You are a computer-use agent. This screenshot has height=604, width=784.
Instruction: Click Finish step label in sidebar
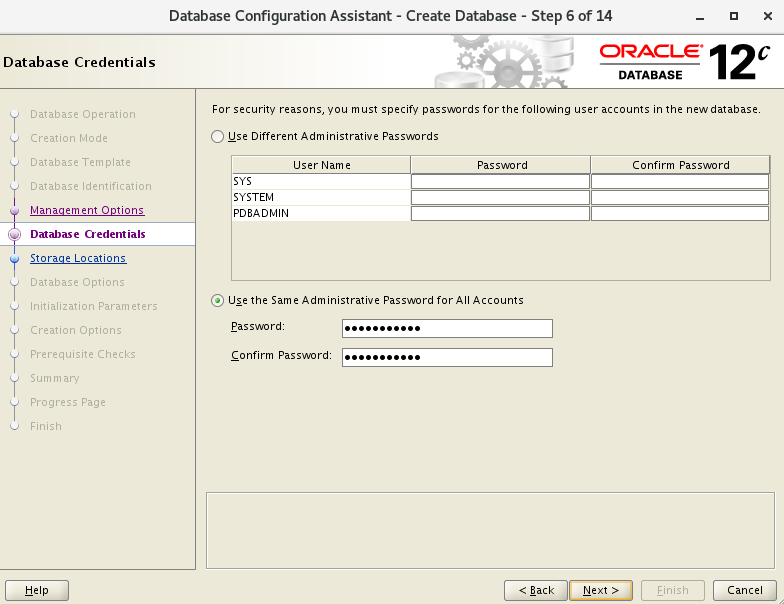point(46,426)
